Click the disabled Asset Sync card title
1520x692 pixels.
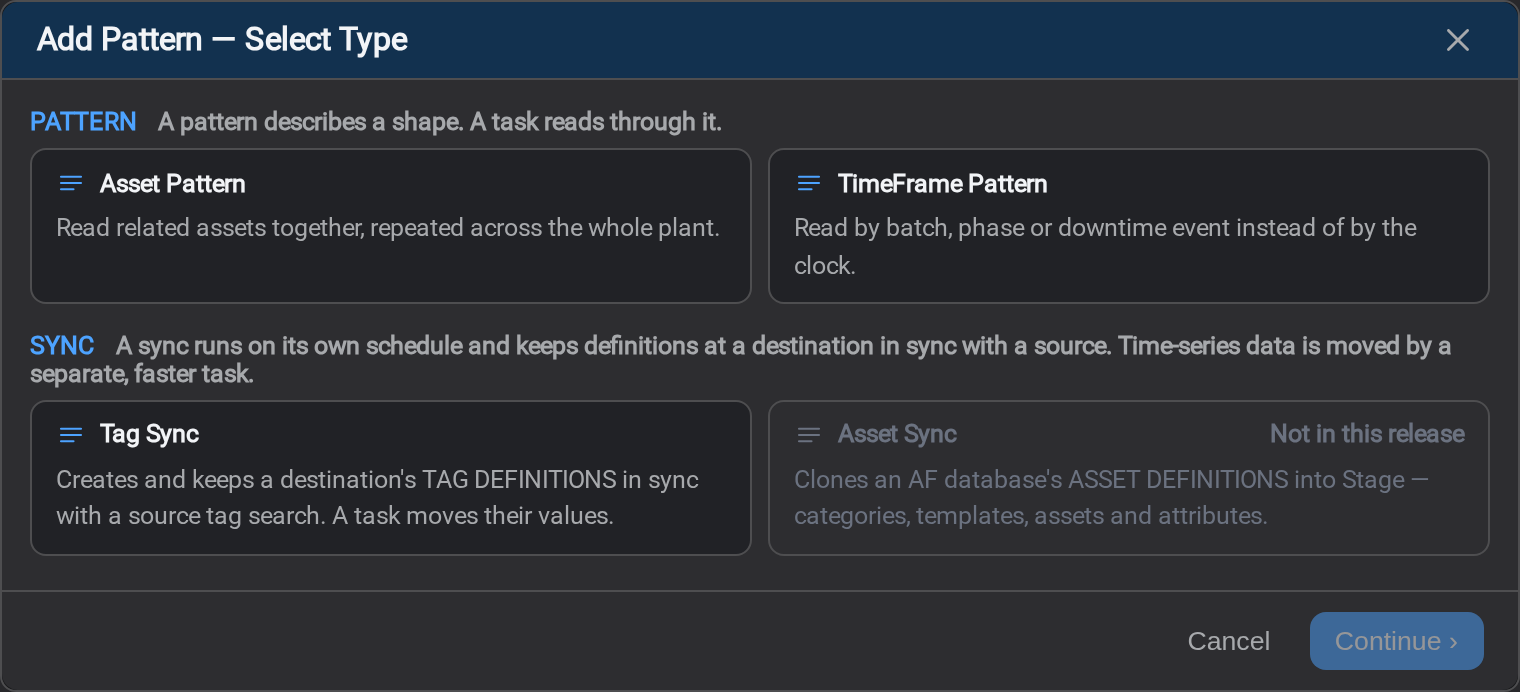coord(897,434)
